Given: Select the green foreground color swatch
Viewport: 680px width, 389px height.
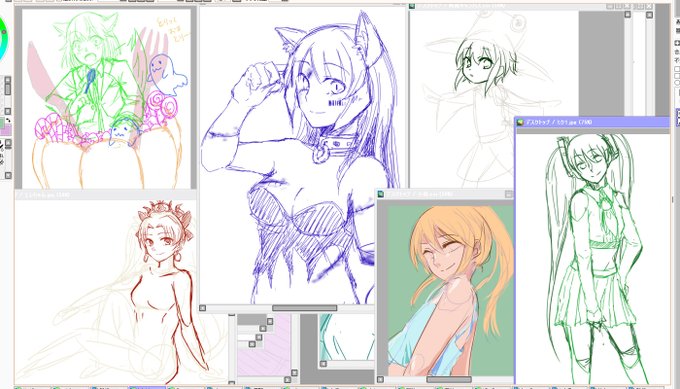Looking at the screenshot, I should [x=2, y=123].
